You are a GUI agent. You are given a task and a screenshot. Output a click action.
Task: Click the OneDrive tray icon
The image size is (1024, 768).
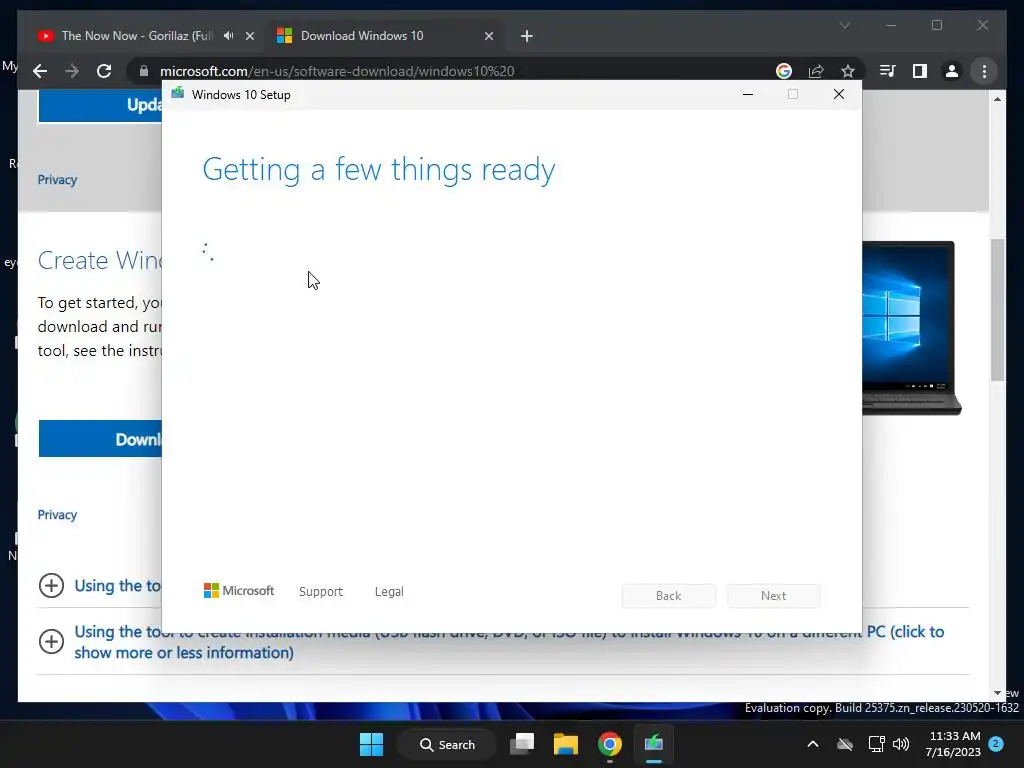click(x=844, y=744)
